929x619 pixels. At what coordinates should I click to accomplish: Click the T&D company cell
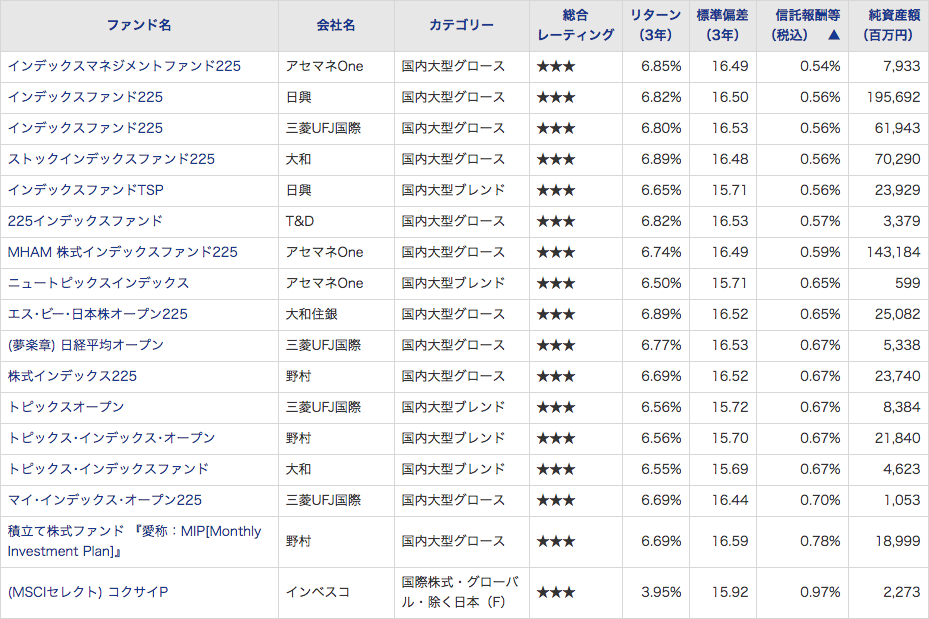tap(300, 222)
